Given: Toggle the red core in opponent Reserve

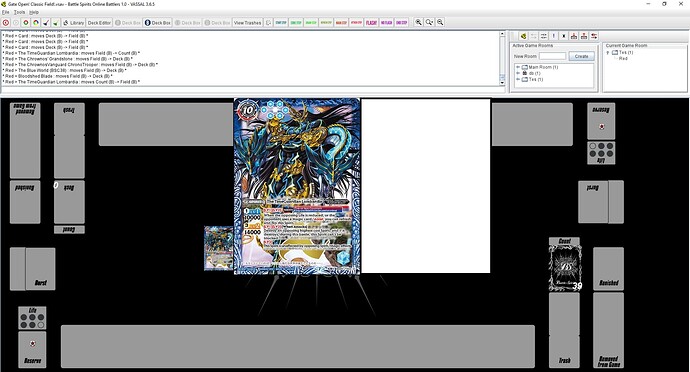Looking at the screenshot, I should click(x=602, y=127).
